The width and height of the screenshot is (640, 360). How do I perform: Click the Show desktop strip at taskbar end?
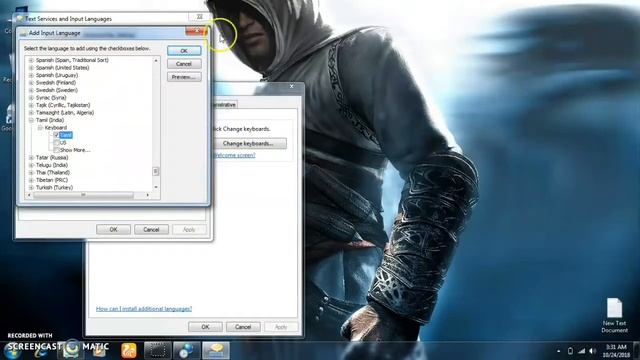(x=637, y=351)
